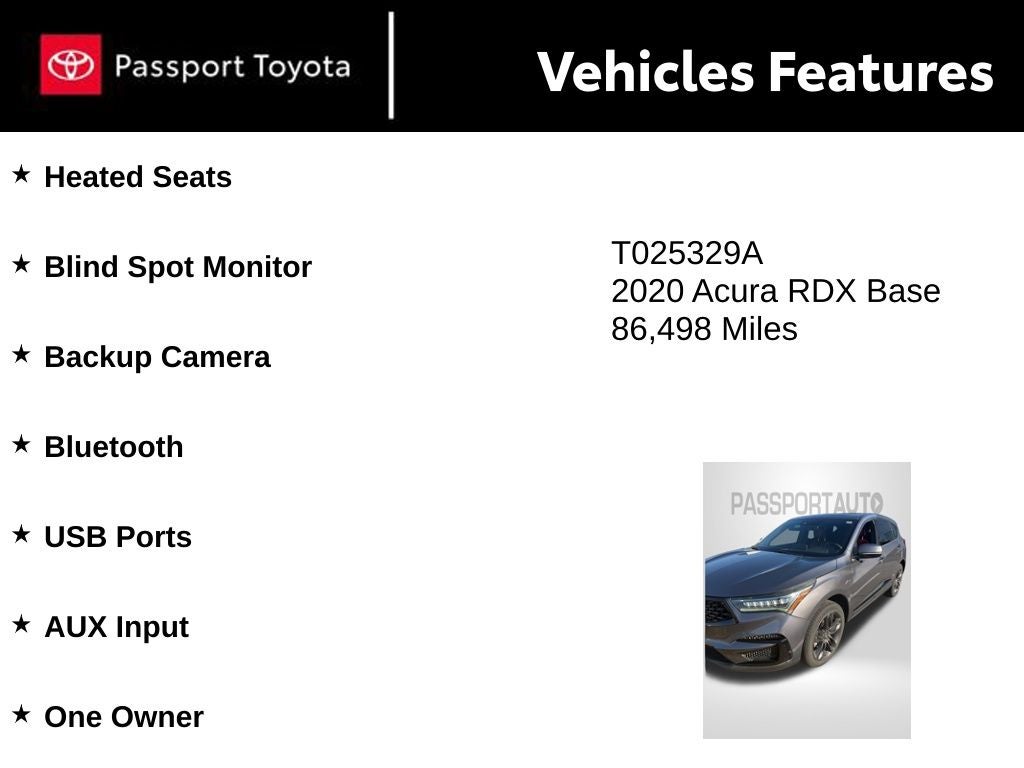Select the One Owner feature text
This screenshot has height=768, width=1024.
click(124, 717)
